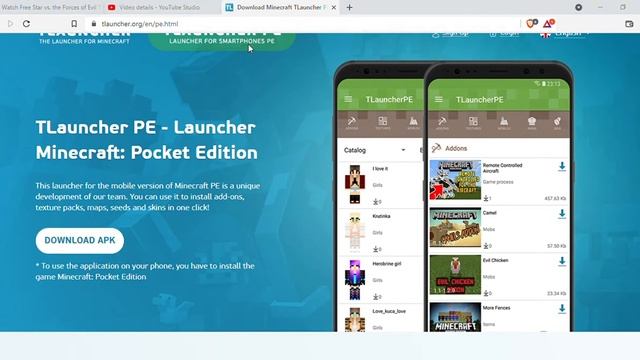Click download arrow for Evil Chicken addon
This screenshot has width=640, height=360.
click(x=562, y=261)
